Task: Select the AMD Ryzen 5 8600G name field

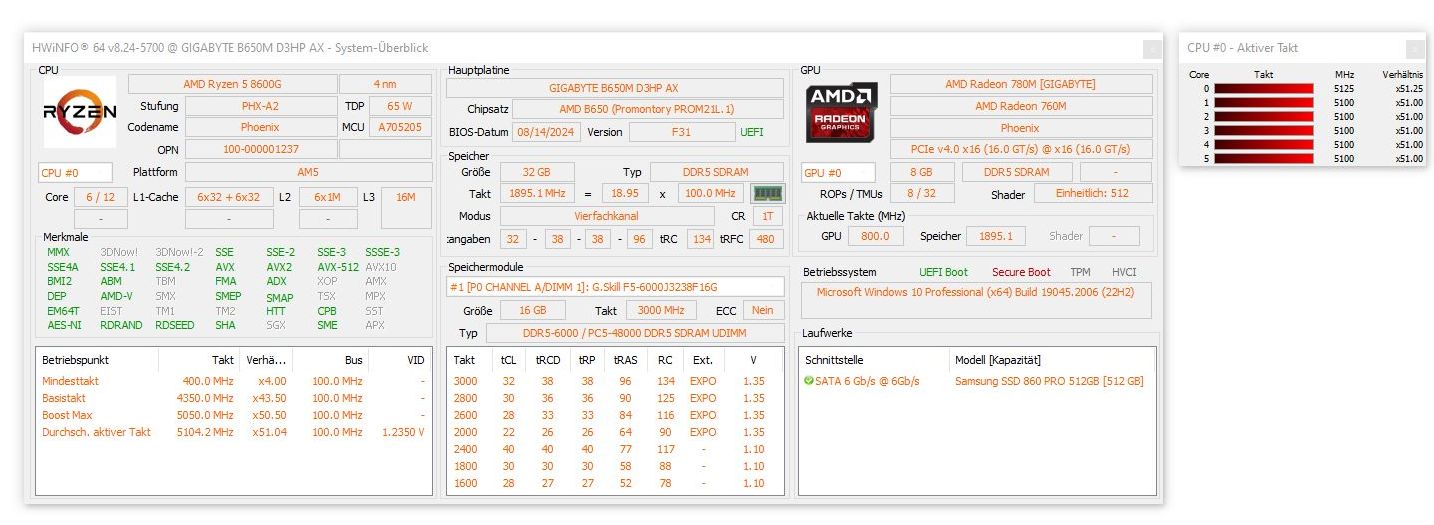Action: tap(232, 84)
